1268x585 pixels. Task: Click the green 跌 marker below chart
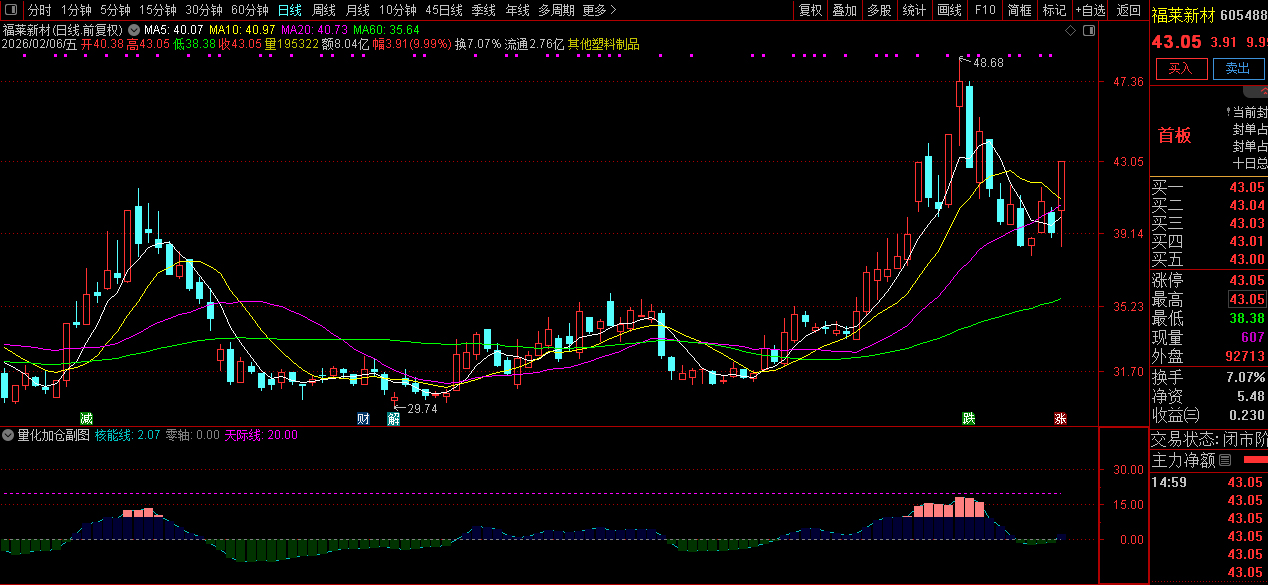[968, 418]
